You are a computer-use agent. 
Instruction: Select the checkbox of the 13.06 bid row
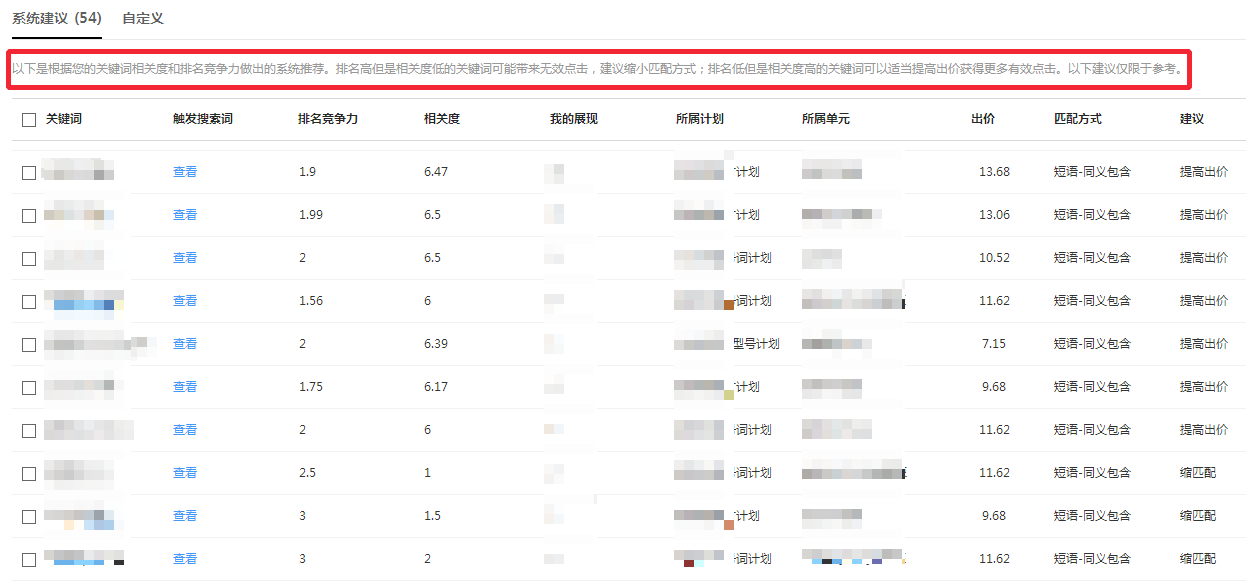[x=29, y=216]
